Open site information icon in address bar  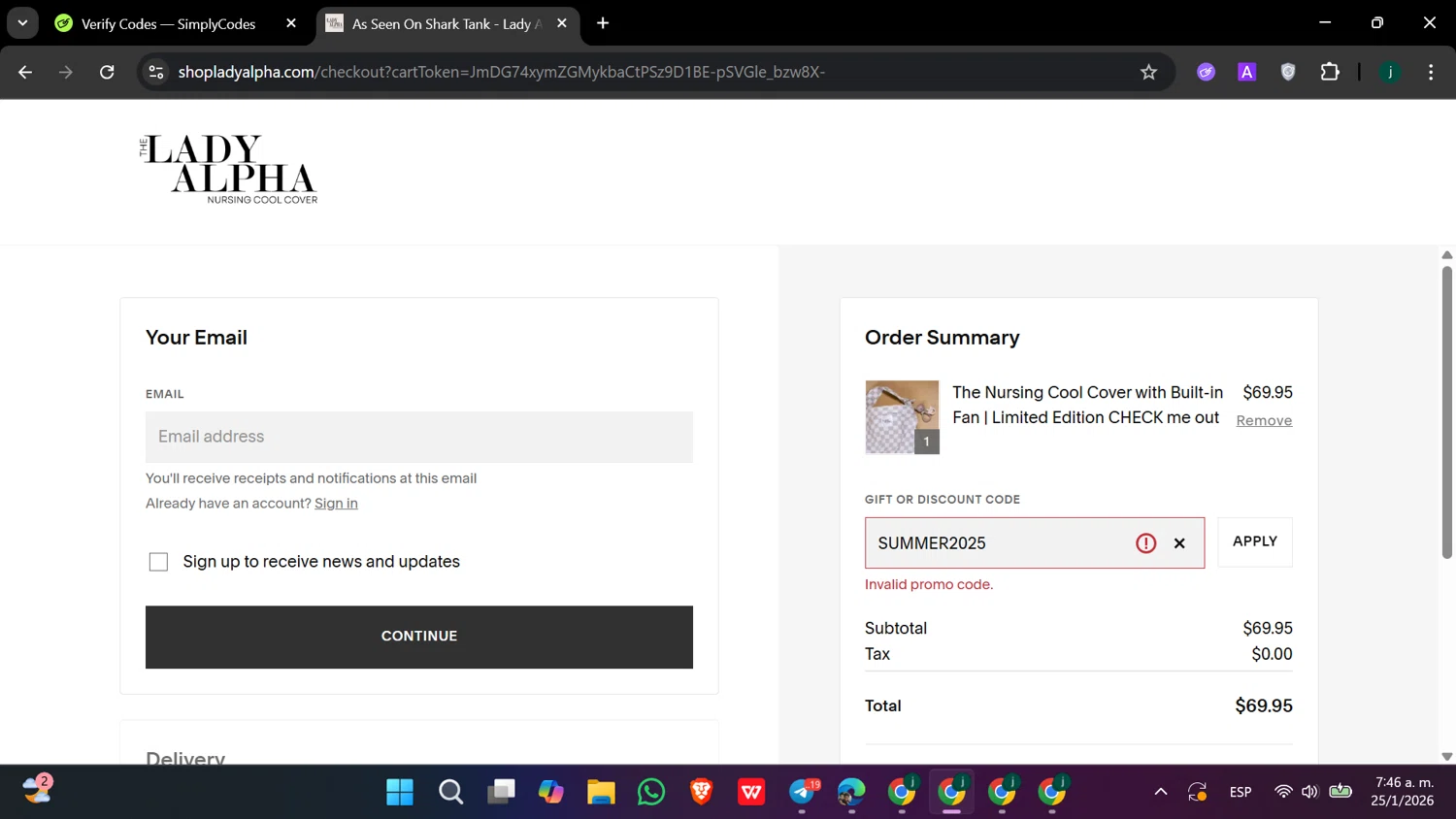click(156, 72)
